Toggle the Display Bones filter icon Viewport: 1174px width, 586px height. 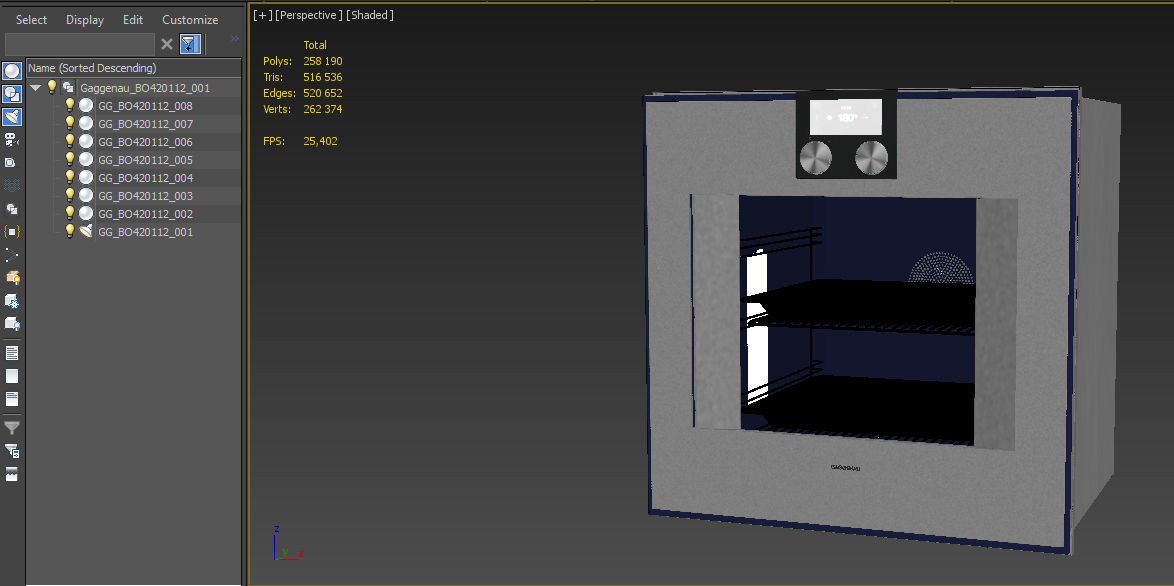tap(12, 254)
